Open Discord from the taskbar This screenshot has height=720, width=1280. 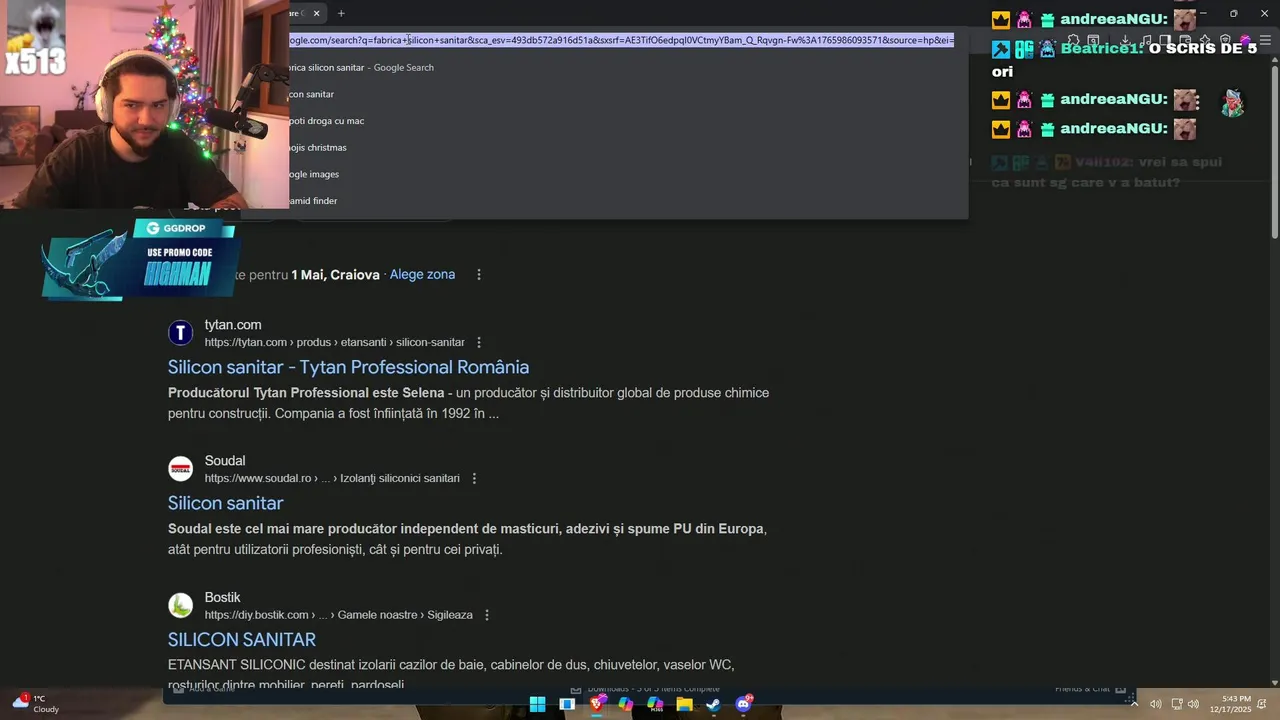pyautogui.click(x=743, y=704)
